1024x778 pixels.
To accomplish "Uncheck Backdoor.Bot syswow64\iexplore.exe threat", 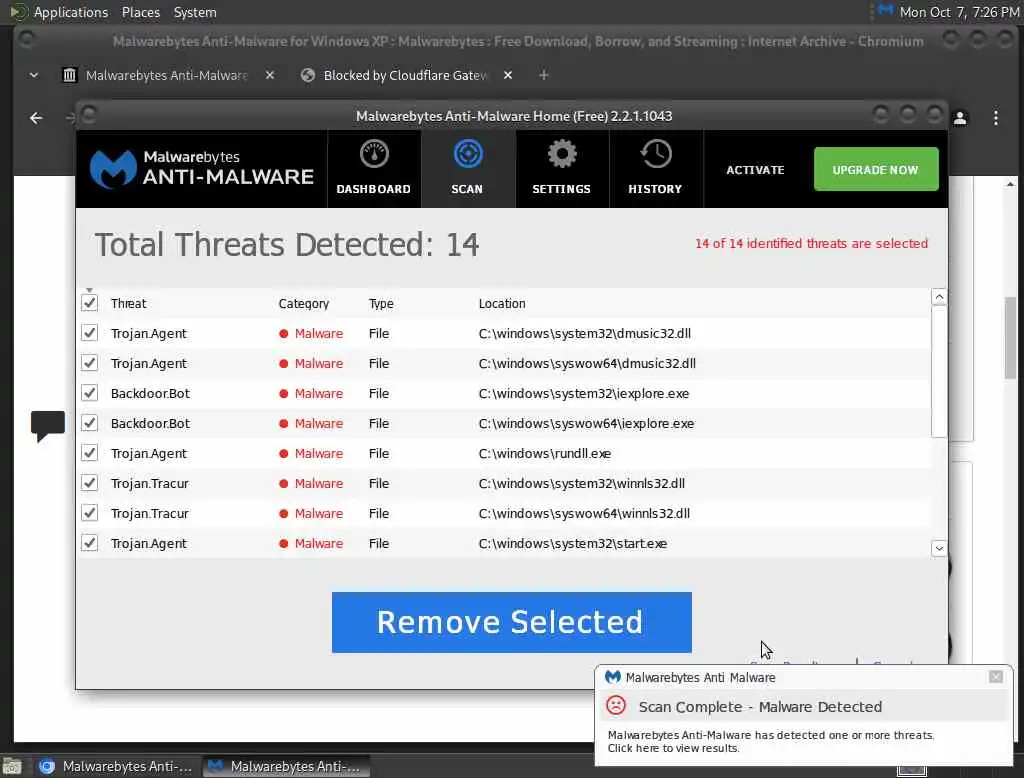I will 89,423.
